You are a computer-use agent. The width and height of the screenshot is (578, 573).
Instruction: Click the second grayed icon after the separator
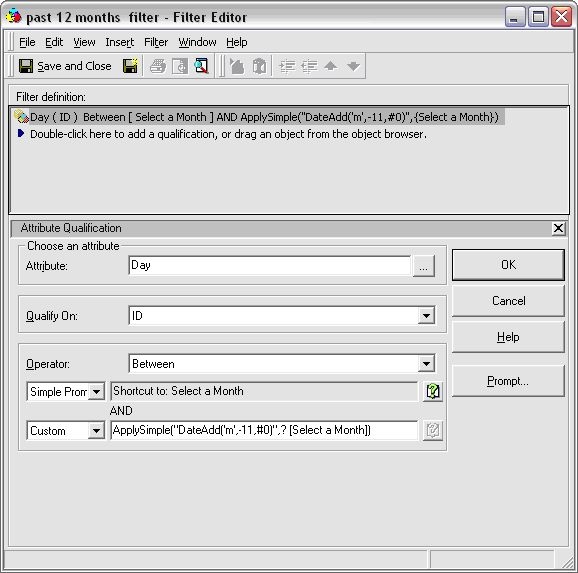point(260,67)
